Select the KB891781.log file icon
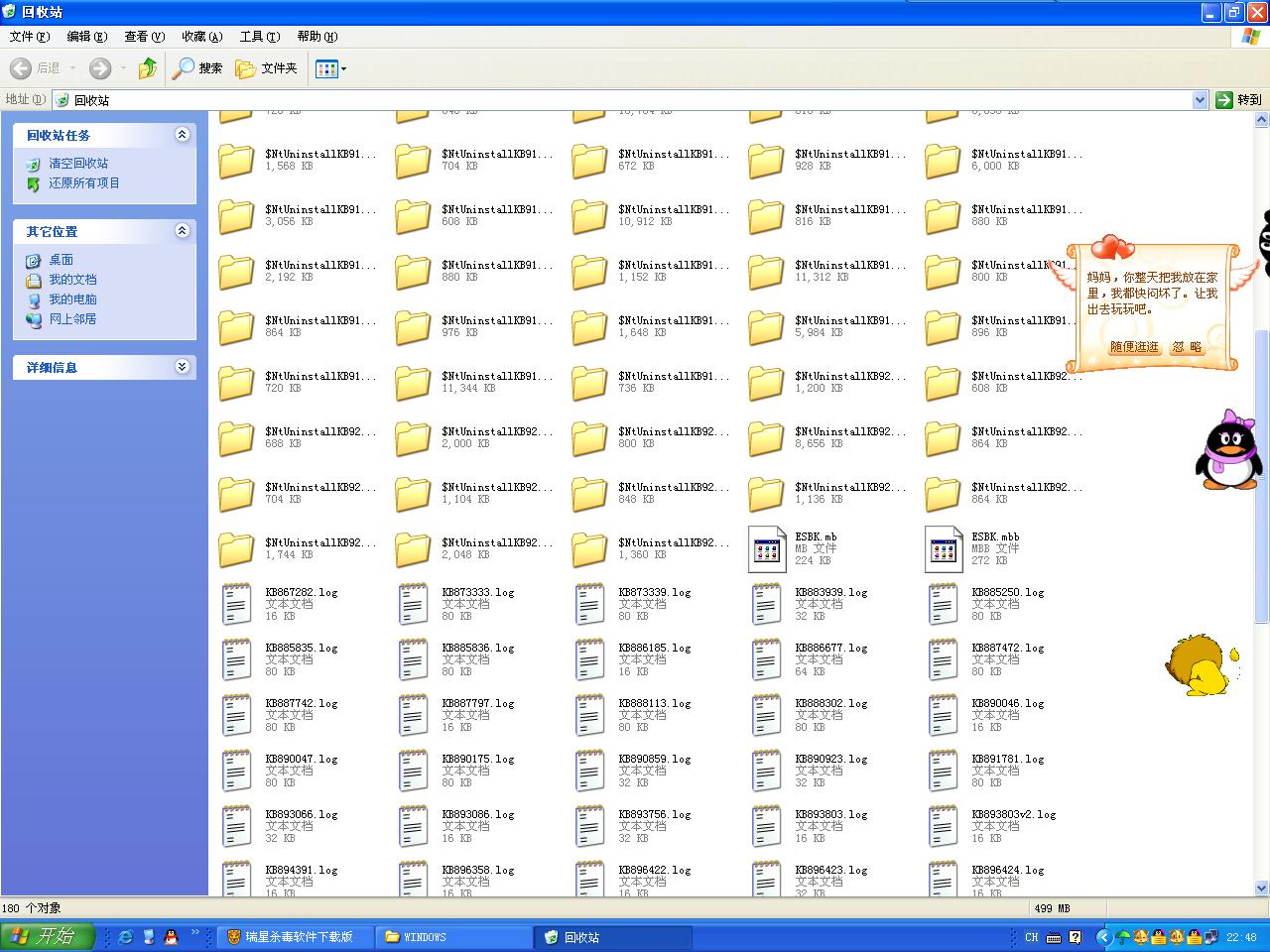 pos(944,772)
